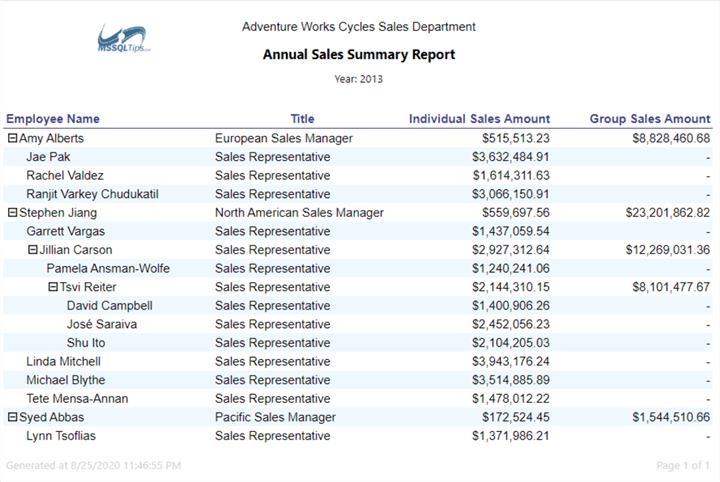Click the $3,943,176.24 sales amount

[x=511, y=361]
